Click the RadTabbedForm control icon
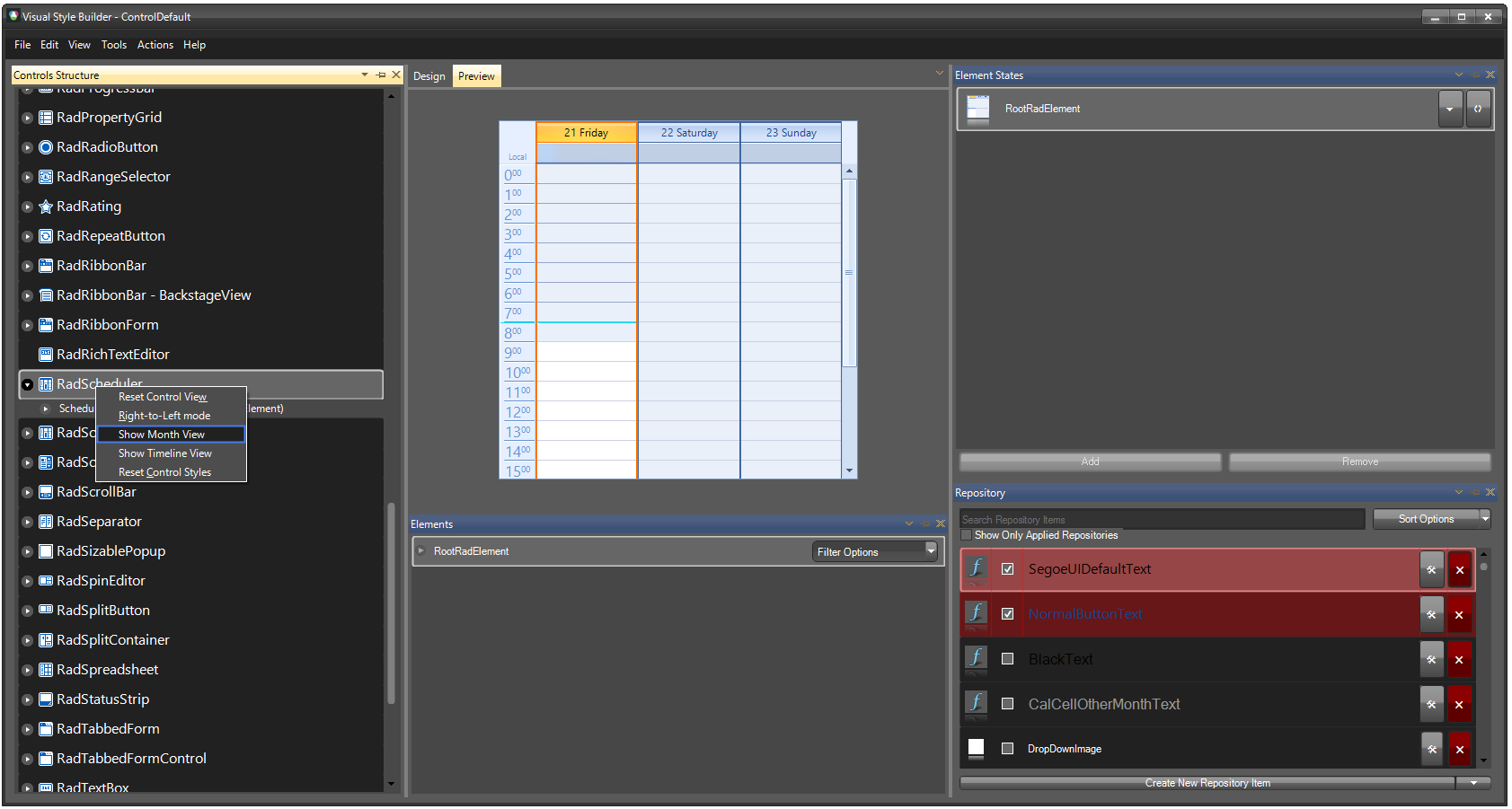The width and height of the screenshot is (1512, 809). pos(46,729)
